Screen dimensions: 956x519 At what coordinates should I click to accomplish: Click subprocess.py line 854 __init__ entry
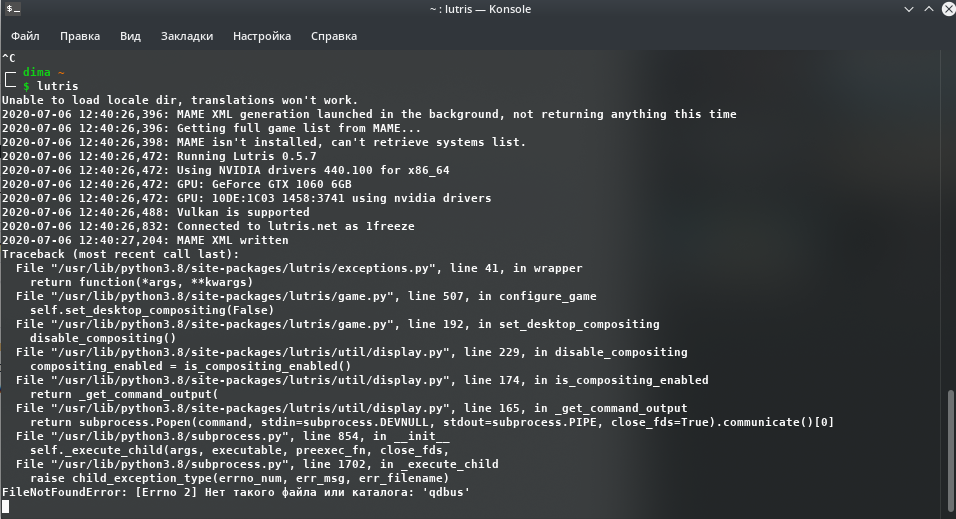[x=232, y=437]
